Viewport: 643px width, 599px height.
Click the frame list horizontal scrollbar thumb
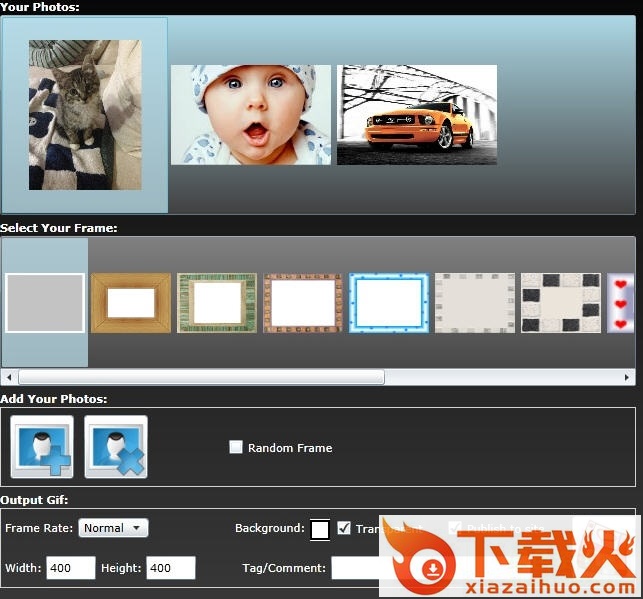tap(201, 377)
